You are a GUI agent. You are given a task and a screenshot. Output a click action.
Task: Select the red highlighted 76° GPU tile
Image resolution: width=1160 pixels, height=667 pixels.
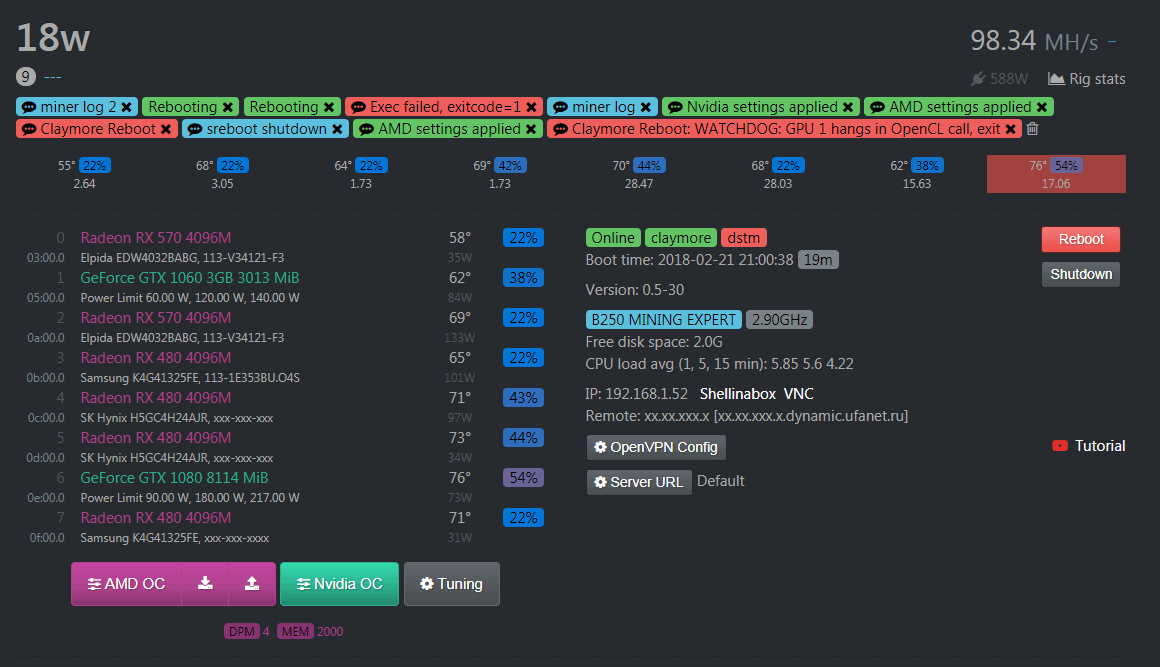click(1056, 174)
